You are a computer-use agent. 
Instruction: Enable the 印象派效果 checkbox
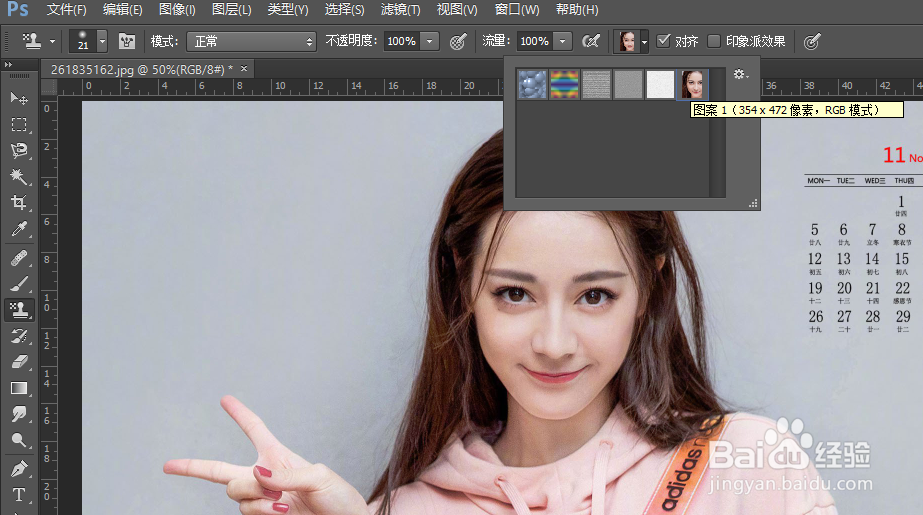[x=713, y=41]
